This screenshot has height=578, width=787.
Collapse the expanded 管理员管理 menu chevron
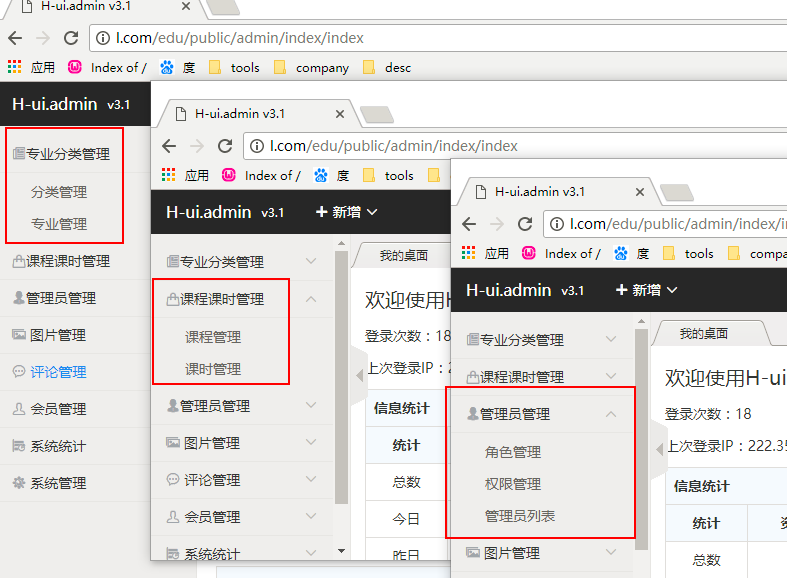tap(611, 414)
